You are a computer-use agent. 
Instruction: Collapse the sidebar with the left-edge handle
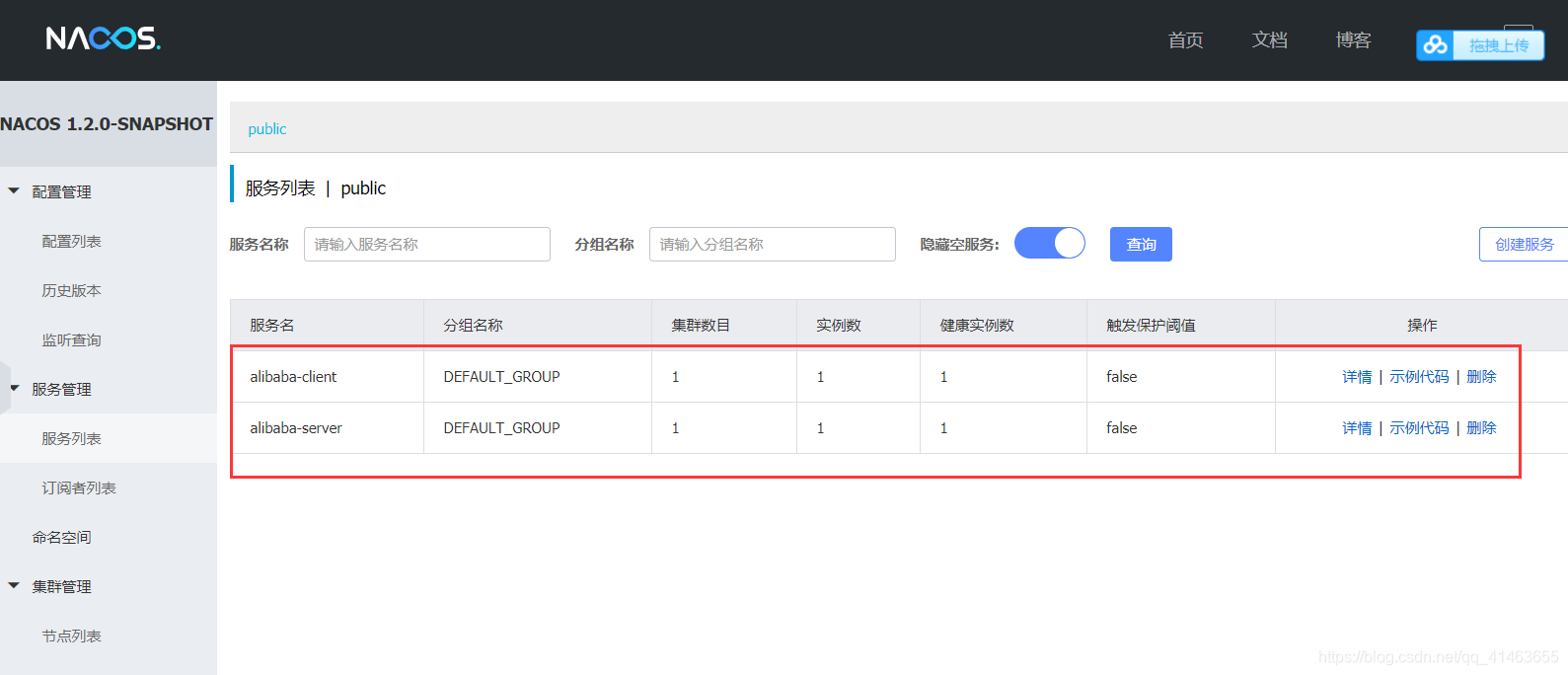click(5, 389)
